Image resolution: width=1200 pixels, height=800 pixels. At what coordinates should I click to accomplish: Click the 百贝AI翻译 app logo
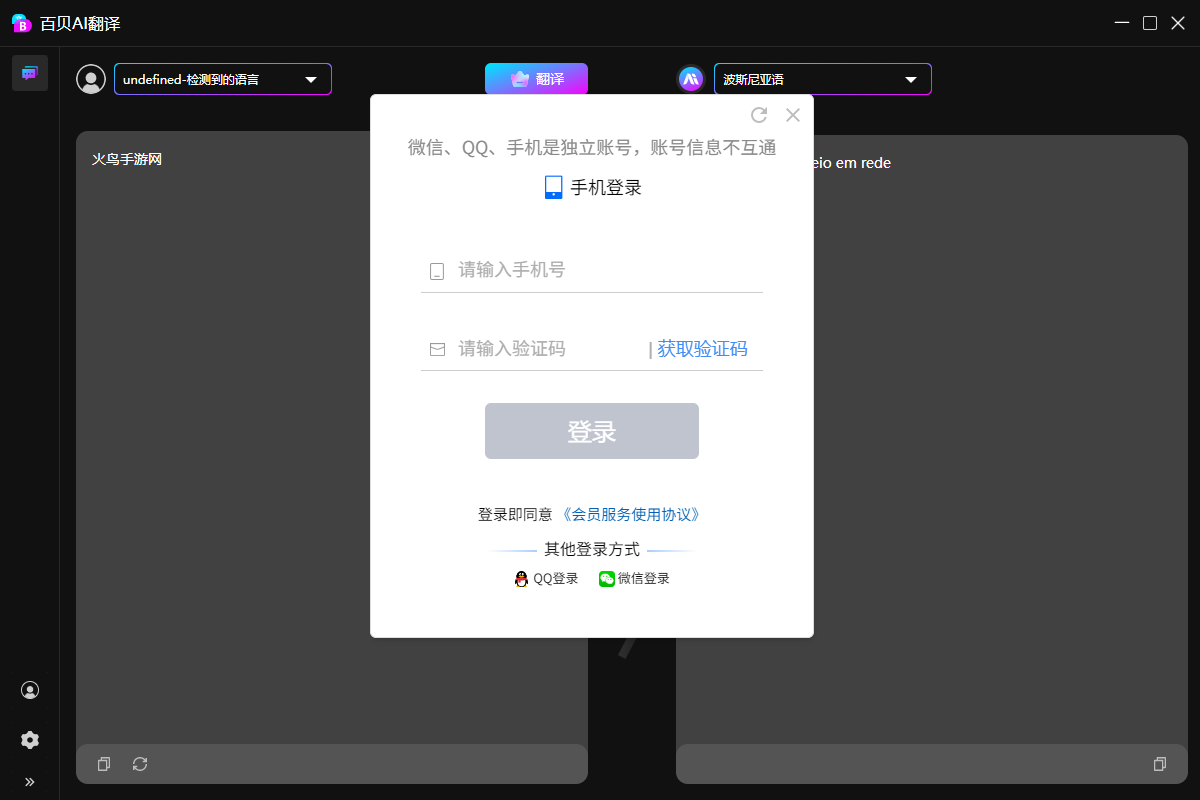click(x=22, y=23)
